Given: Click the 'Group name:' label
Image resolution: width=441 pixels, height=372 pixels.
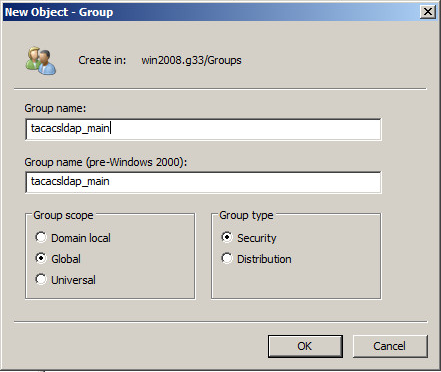Looking at the screenshot, I should click(x=55, y=108).
